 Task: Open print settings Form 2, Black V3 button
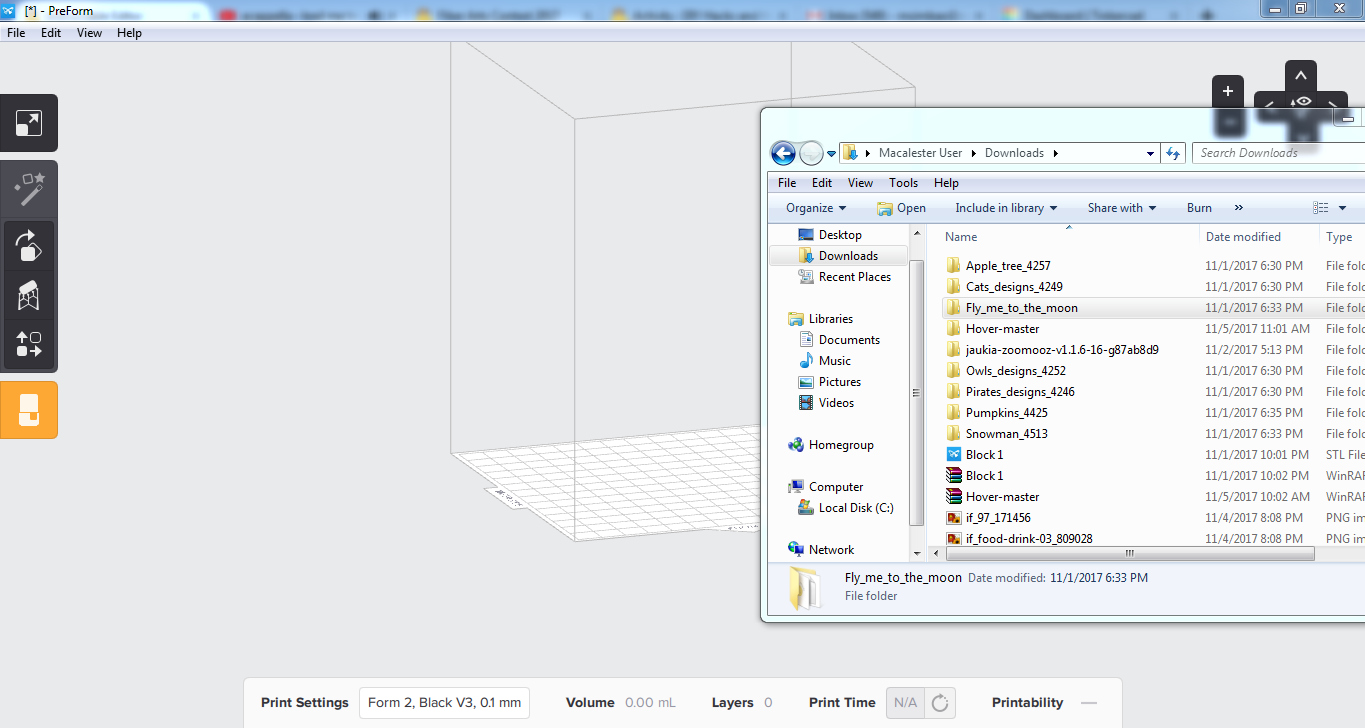click(444, 703)
